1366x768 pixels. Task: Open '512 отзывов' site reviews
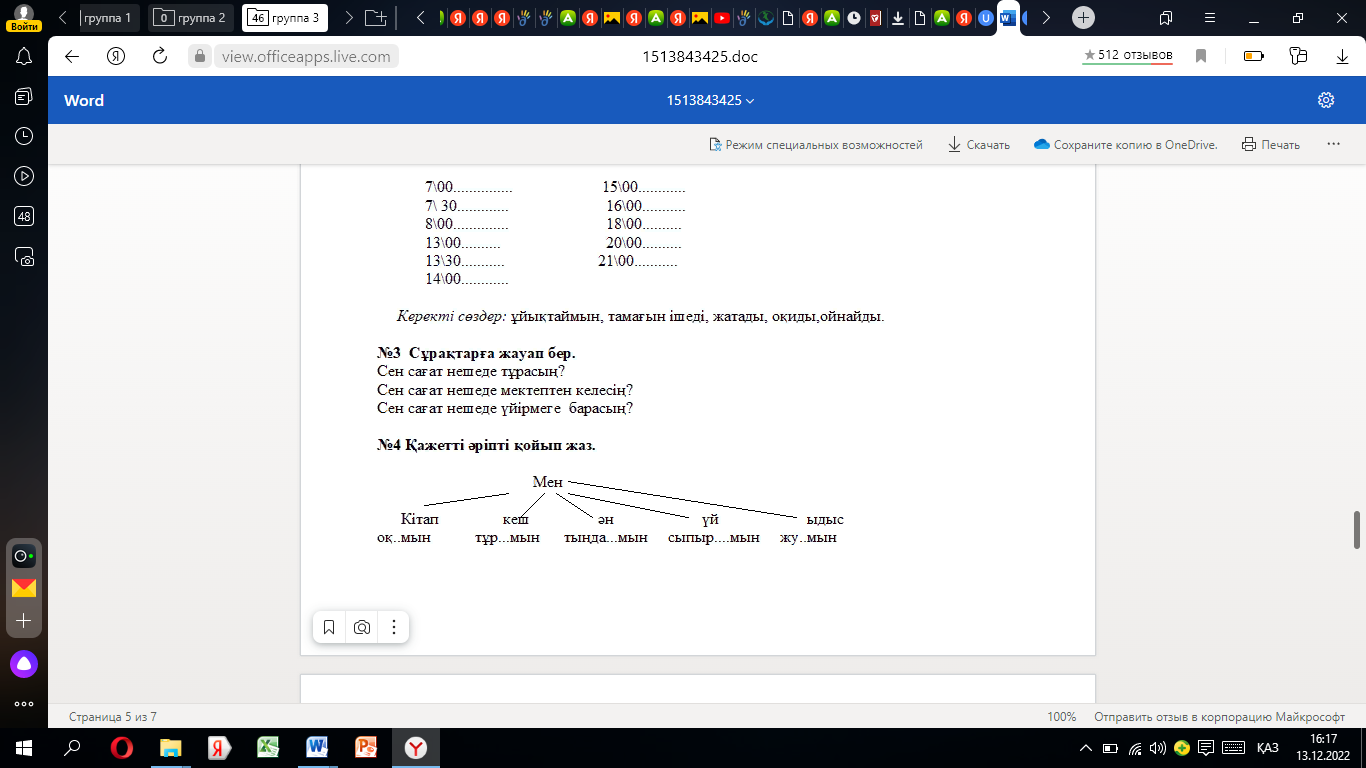point(1128,56)
